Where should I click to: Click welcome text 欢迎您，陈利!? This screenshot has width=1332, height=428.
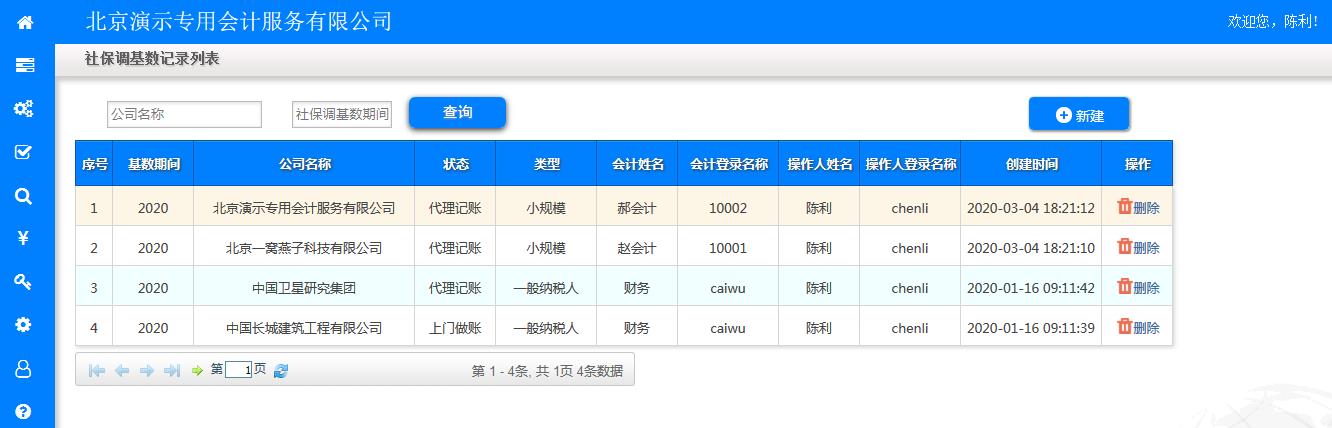[1272, 21]
